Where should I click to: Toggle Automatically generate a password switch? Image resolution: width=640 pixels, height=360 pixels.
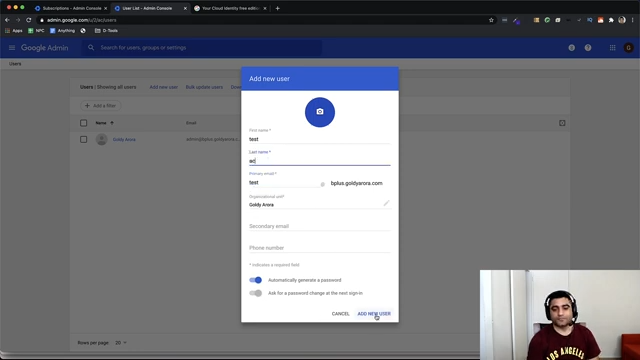256,280
